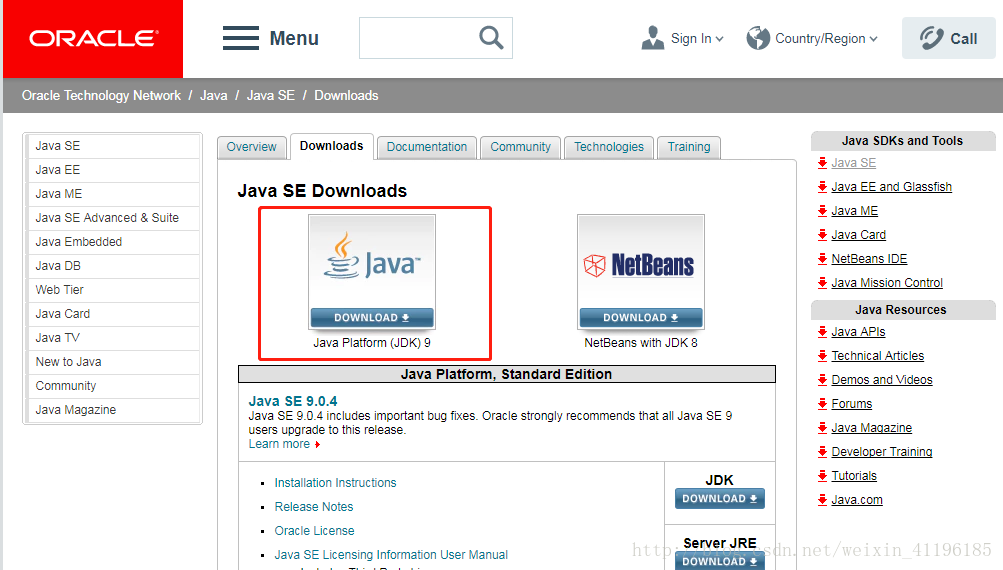Open Technical Articles link

[878, 356]
